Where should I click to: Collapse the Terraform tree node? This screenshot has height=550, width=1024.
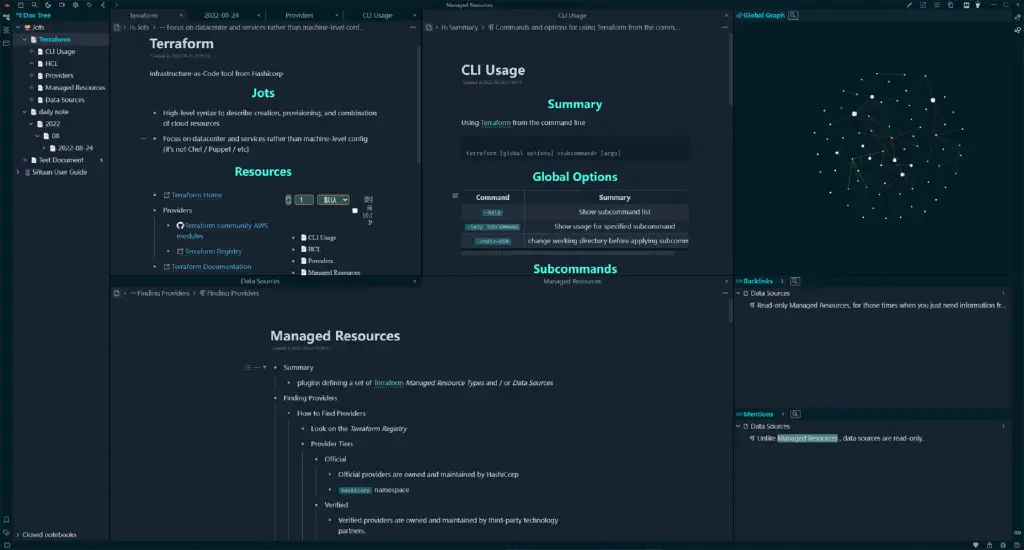click(25, 39)
